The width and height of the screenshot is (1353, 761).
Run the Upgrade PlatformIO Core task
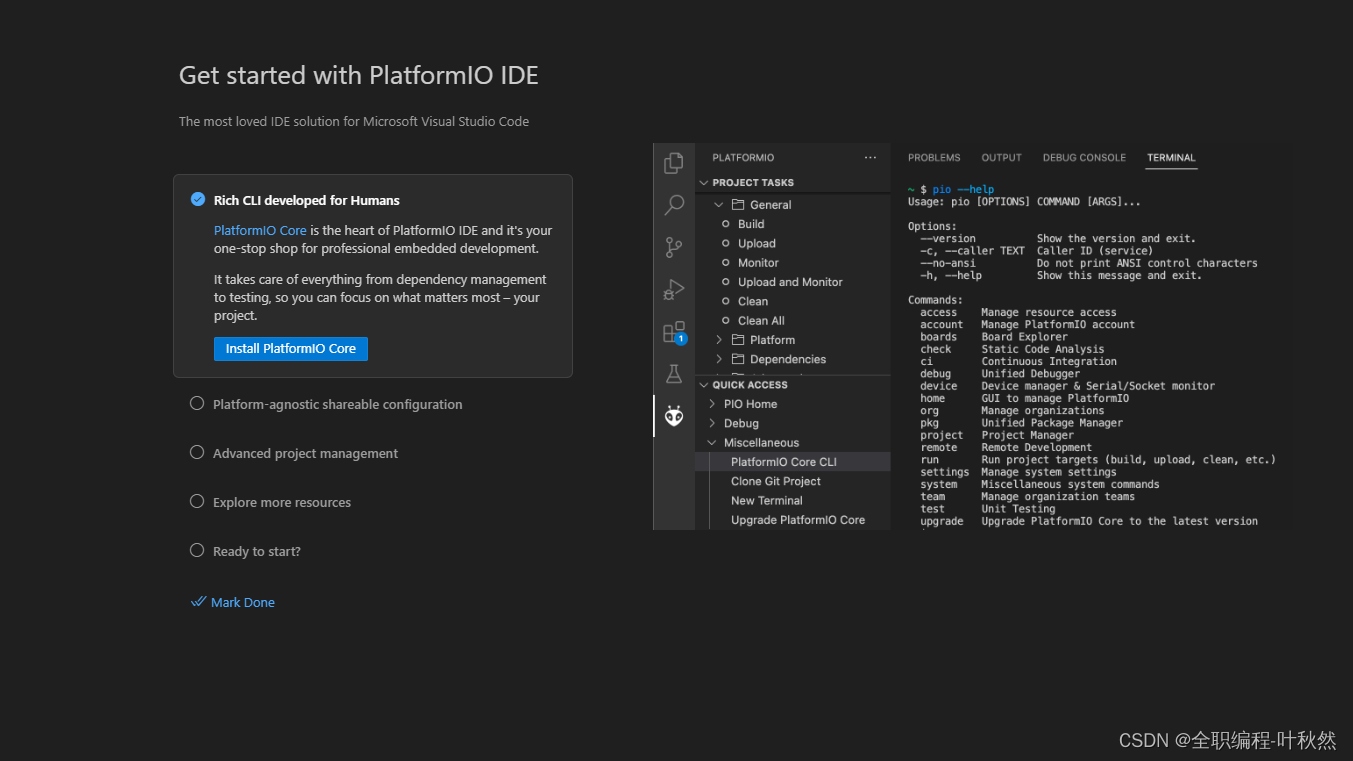coord(796,519)
